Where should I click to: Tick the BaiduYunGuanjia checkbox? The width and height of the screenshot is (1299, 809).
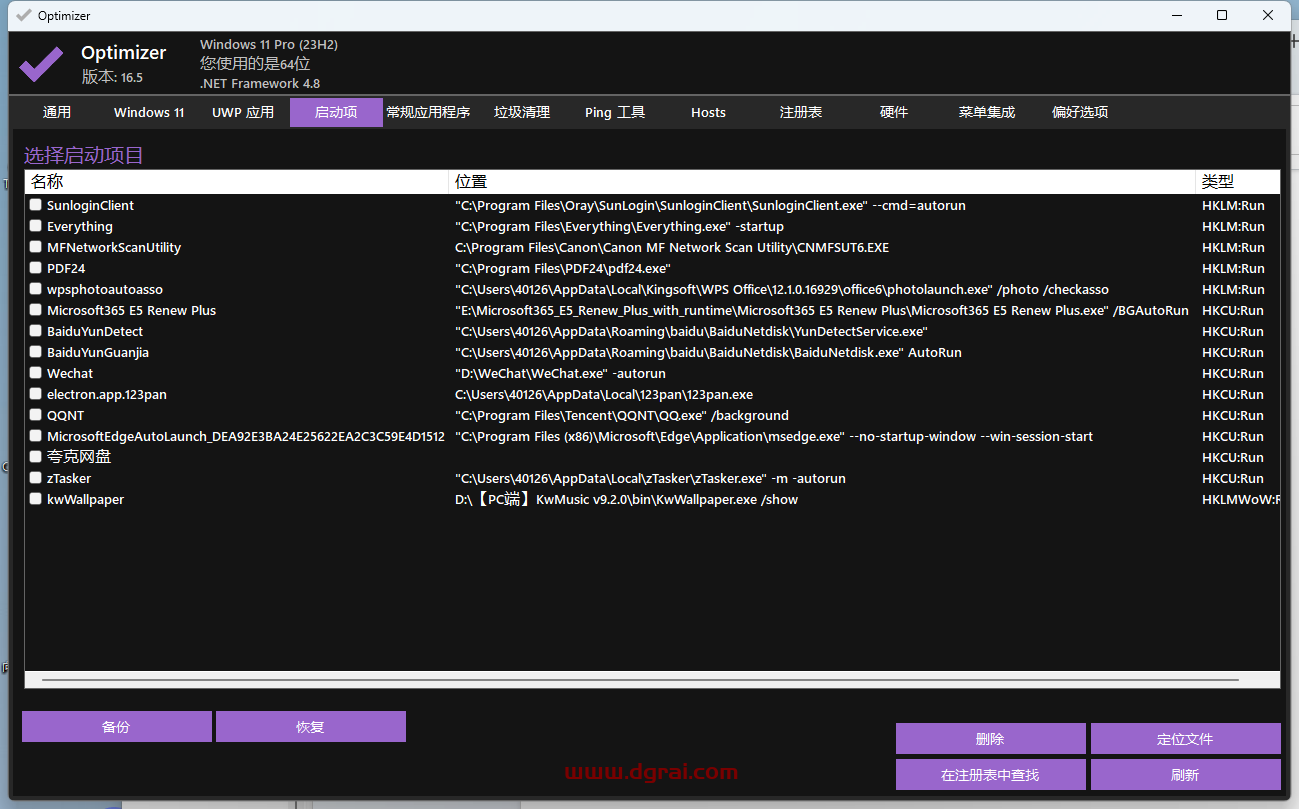tap(36, 352)
